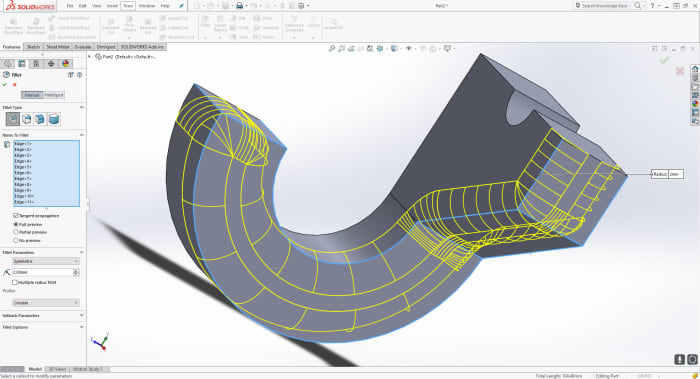Open the FeatureManager design tree tab icon
This screenshot has height=379, width=700.
click(x=8, y=64)
